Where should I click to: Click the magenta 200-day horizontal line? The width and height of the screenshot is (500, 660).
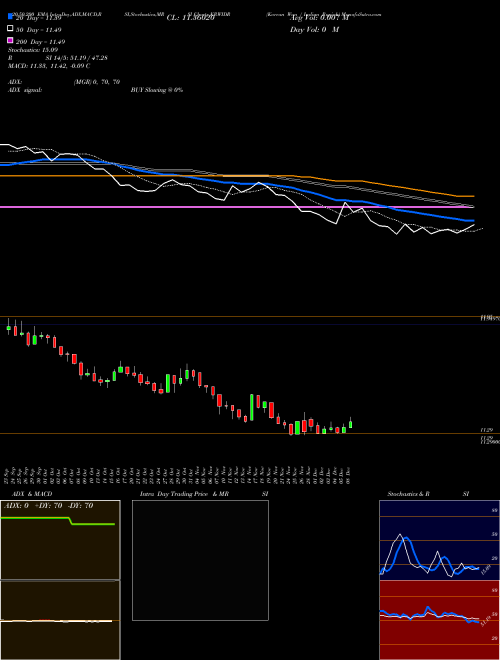click(x=237, y=207)
